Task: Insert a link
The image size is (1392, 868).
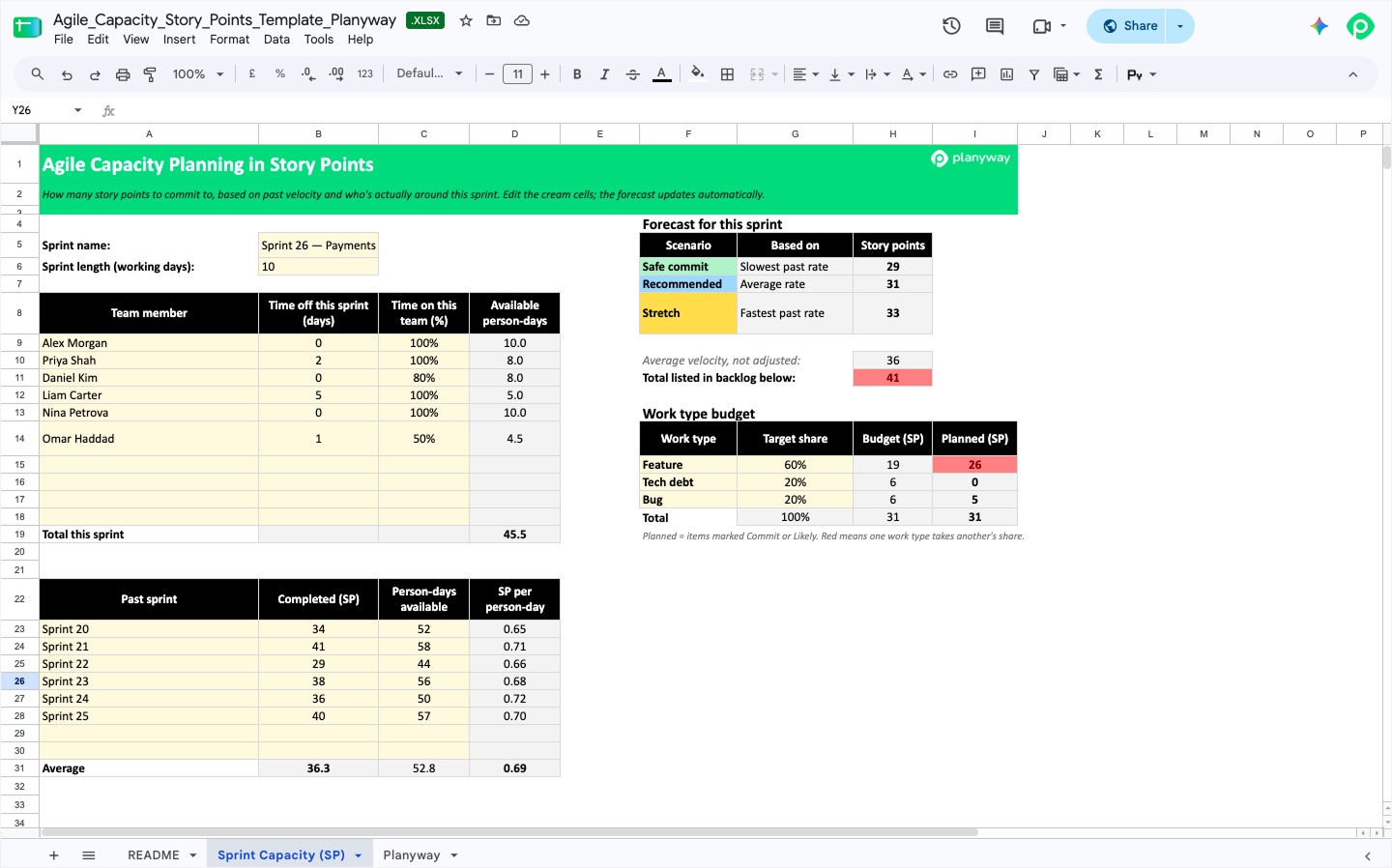Action: (x=950, y=74)
